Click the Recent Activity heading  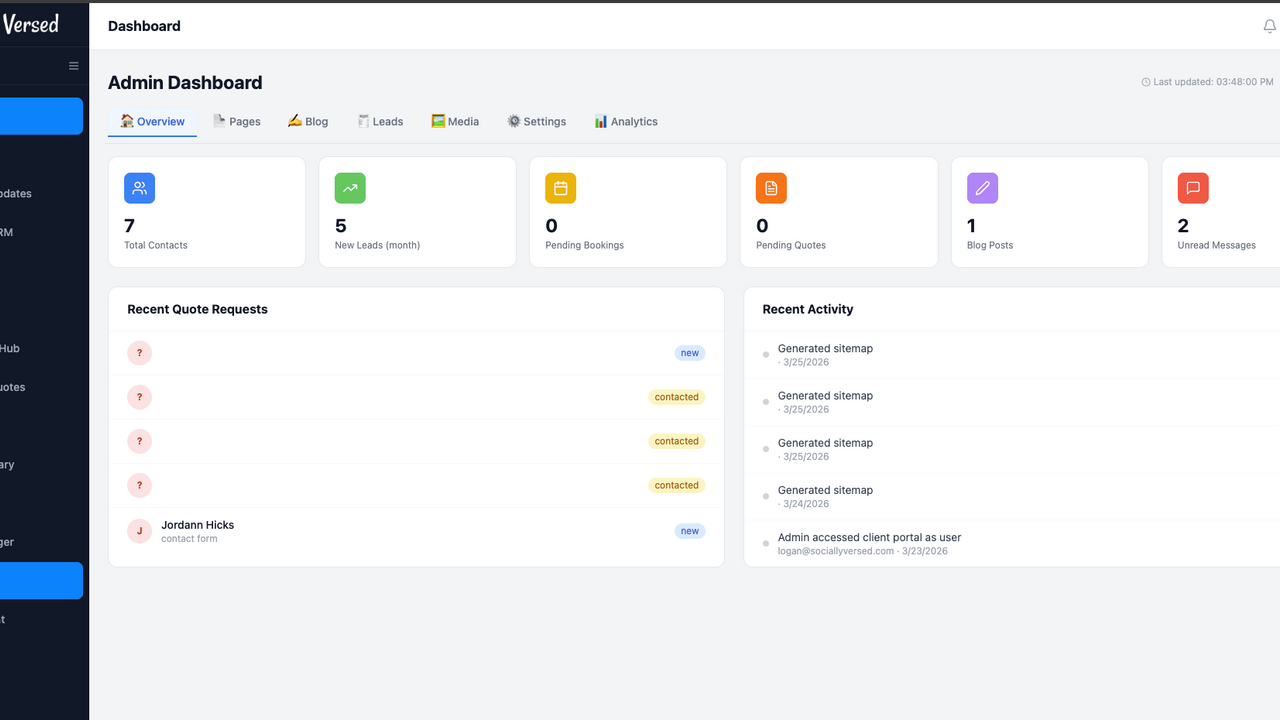pyautogui.click(x=808, y=309)
